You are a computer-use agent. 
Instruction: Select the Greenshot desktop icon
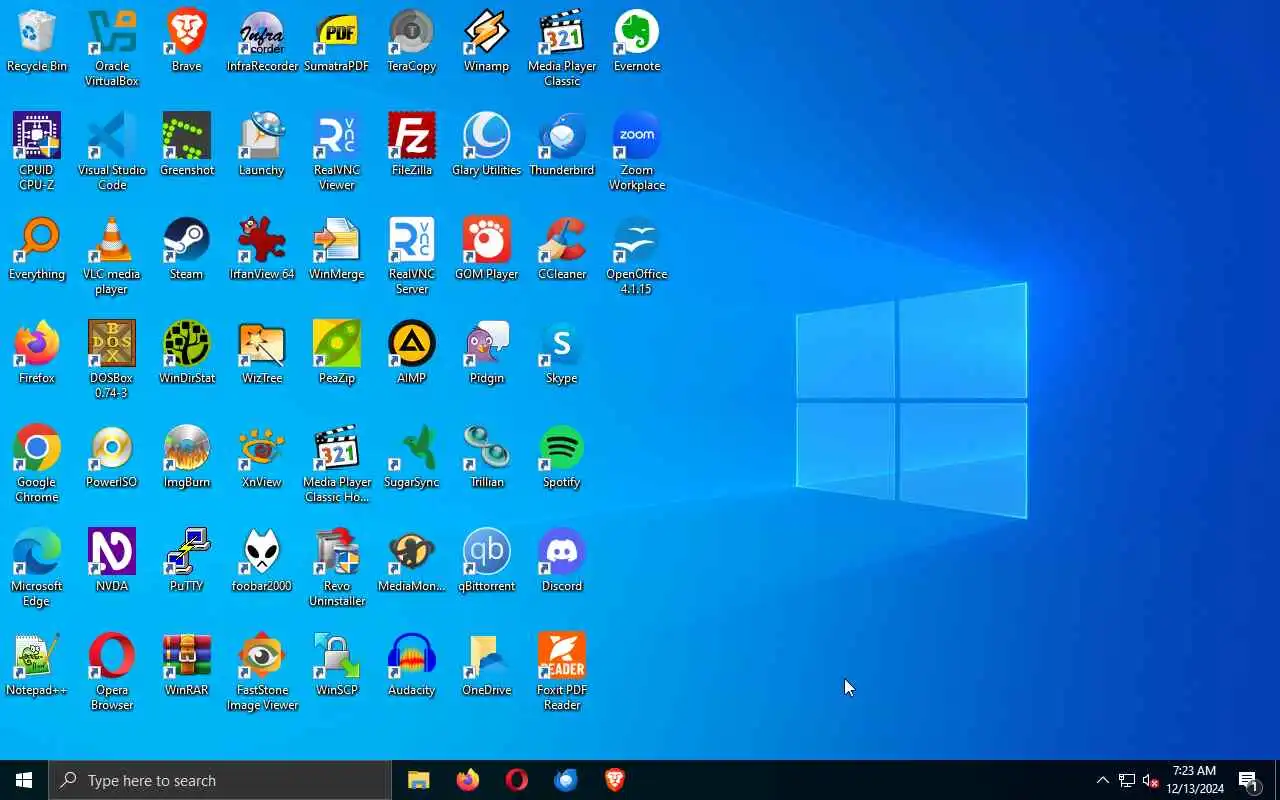187,146
